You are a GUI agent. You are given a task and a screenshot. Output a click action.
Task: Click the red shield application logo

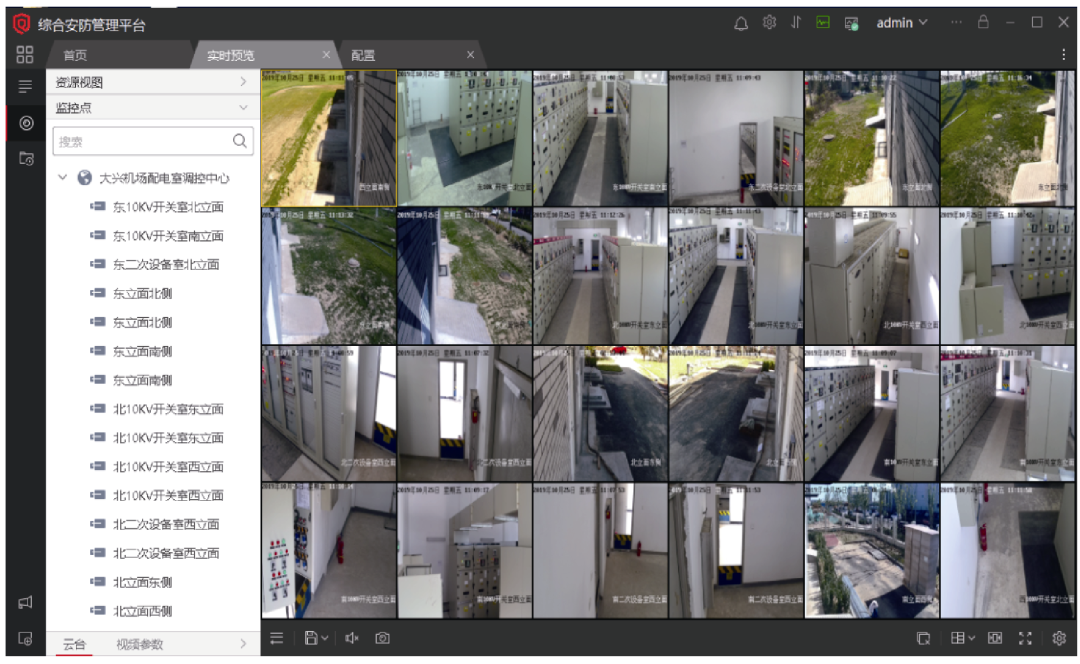point(21,24)
